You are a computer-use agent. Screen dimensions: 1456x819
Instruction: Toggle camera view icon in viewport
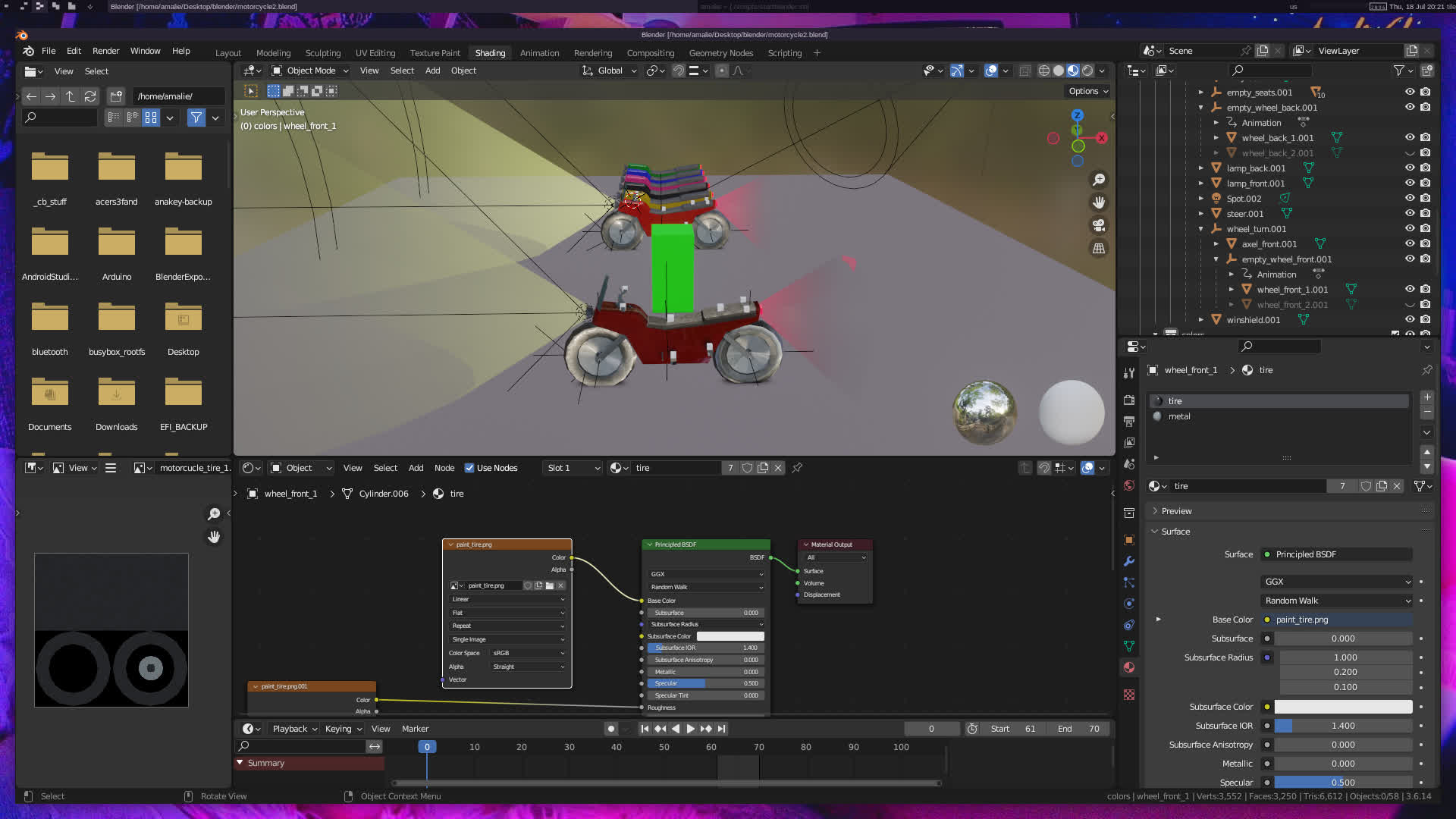[1099, 225]
